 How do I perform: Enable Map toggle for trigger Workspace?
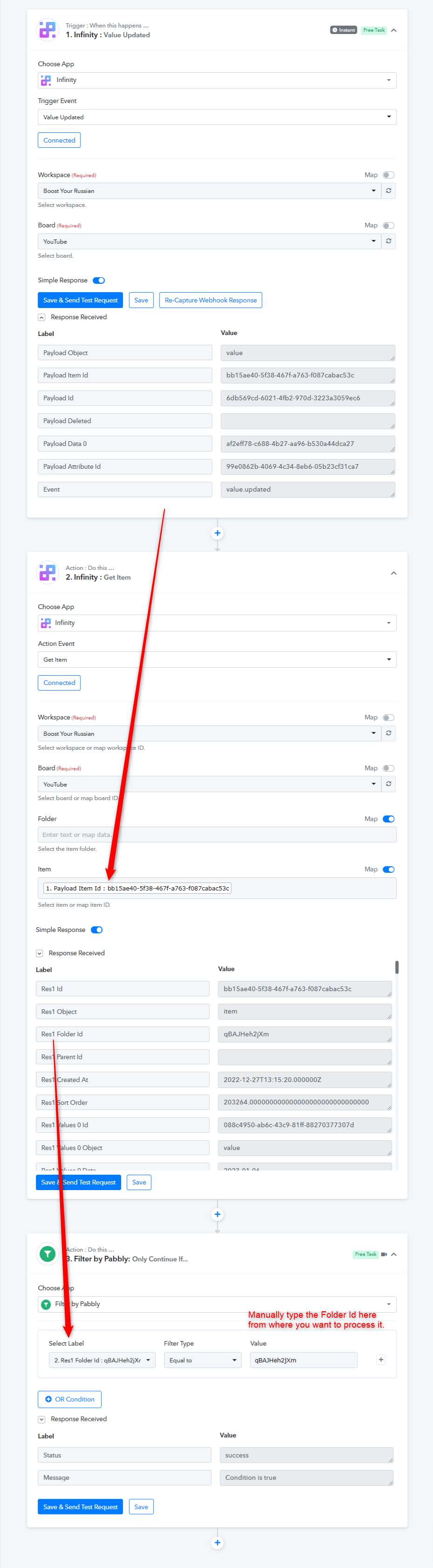(x=389, y=175)
